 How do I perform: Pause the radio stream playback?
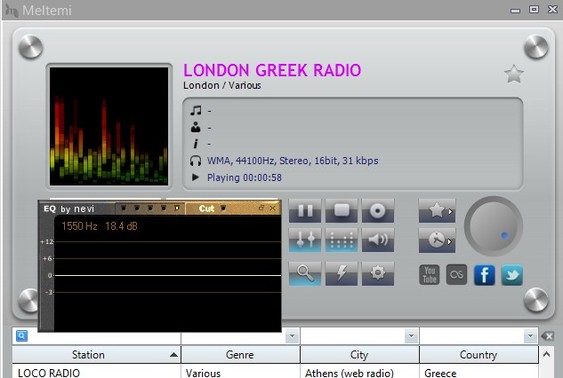pyautogui.click(x=305, y=211)
